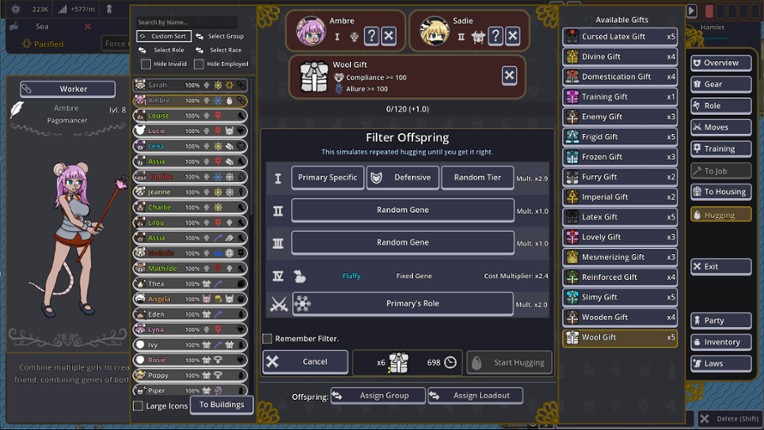The width and height of the screenshot is (764, 430).
Task: Click the Assign Loadout button
Action: tap(476, 395)
